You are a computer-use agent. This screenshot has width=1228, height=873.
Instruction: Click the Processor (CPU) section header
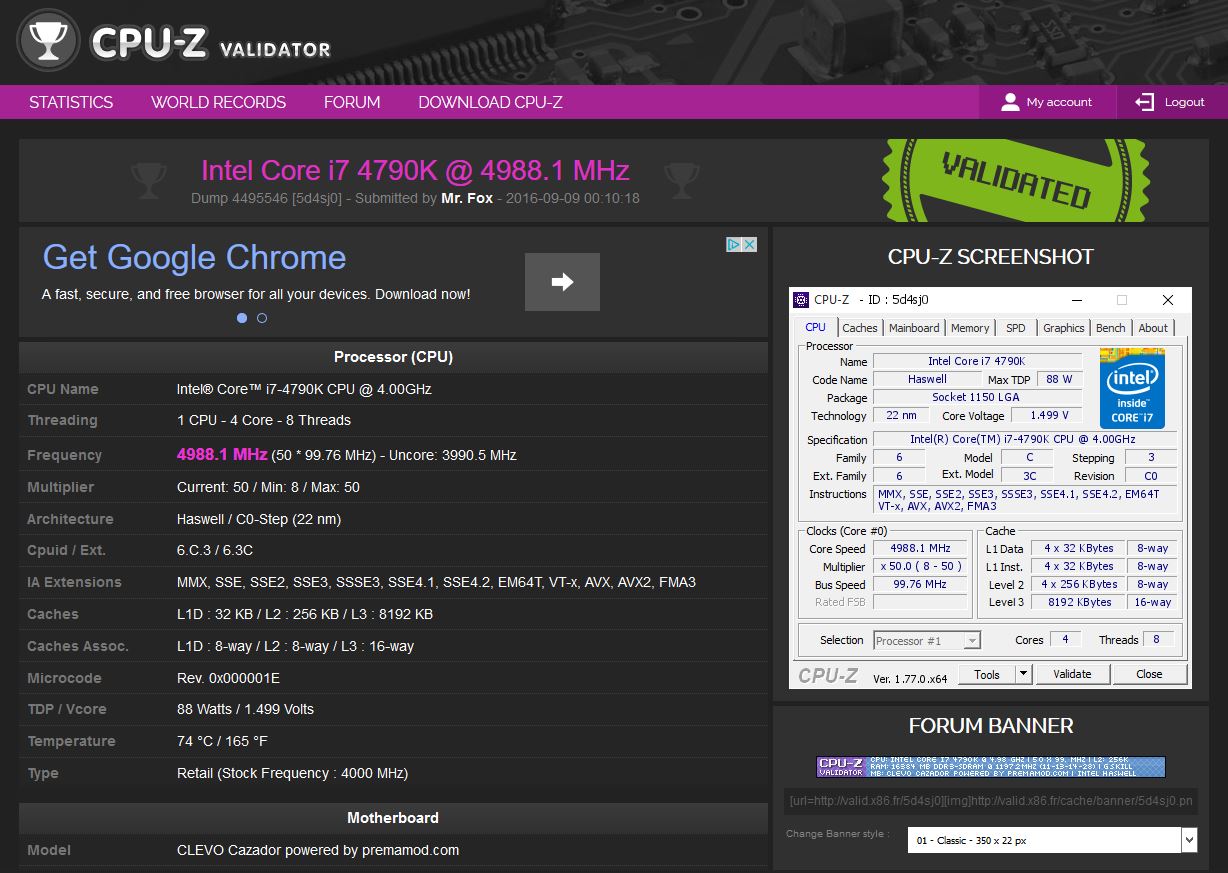pos(393,357)
